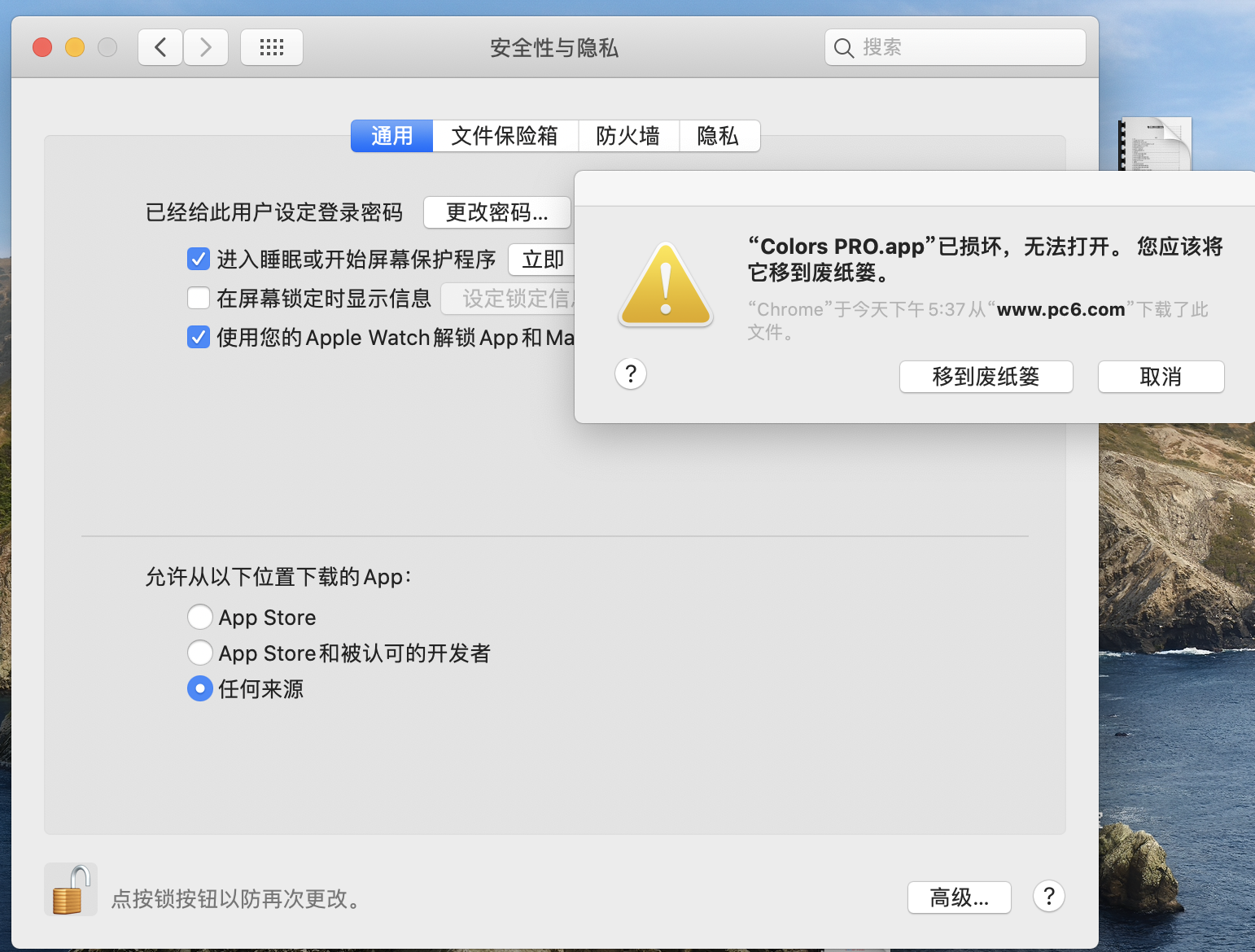Open Show All preferences grid icon
The height and width of the screenshot is (952, 1255).
click(271, 46)
